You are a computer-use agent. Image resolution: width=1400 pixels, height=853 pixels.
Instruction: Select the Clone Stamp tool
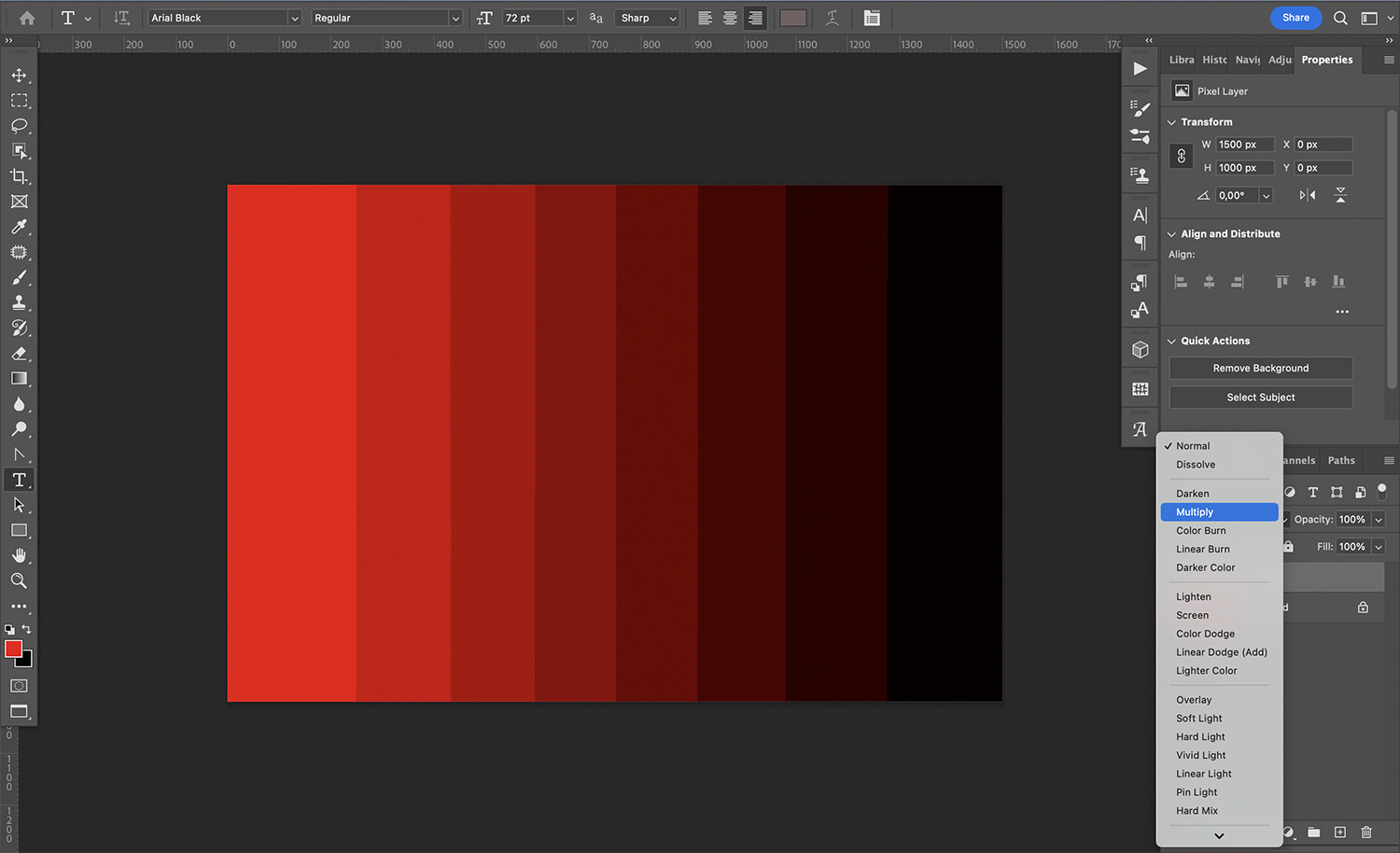19,301
